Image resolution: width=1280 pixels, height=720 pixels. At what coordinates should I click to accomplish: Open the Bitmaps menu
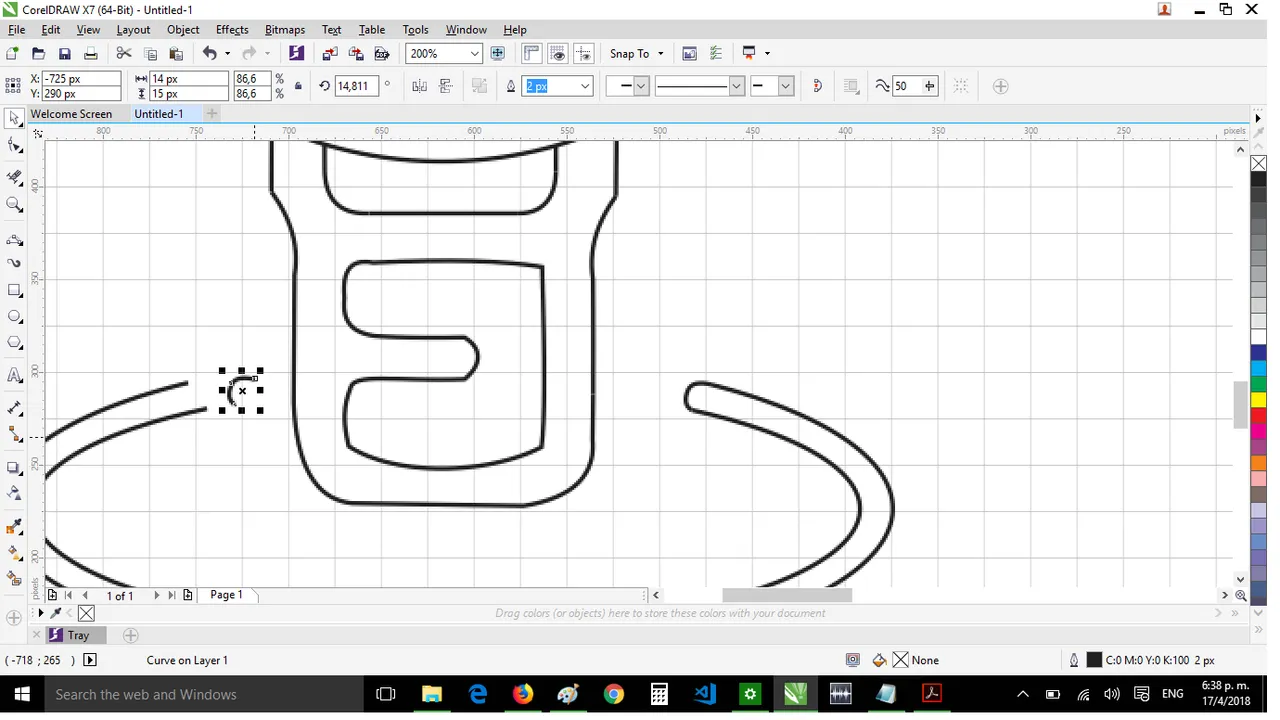[285, 30]
